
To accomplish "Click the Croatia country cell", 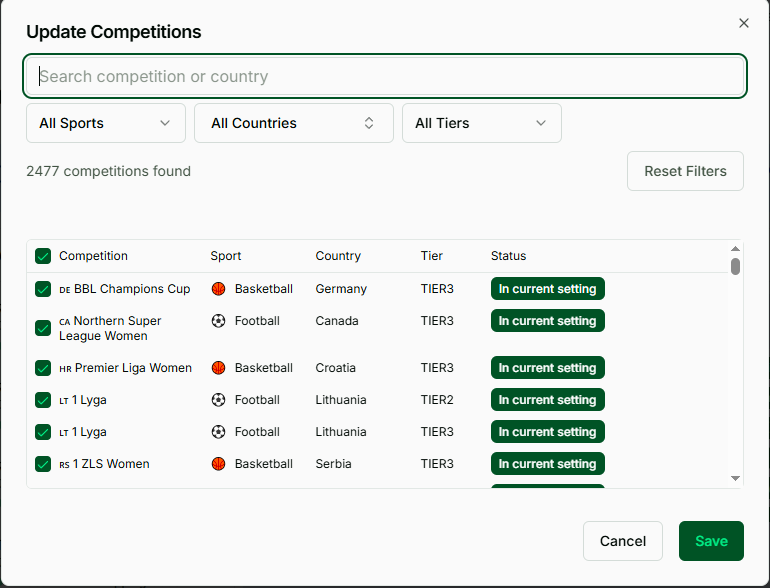I will [x=335, y=368].
